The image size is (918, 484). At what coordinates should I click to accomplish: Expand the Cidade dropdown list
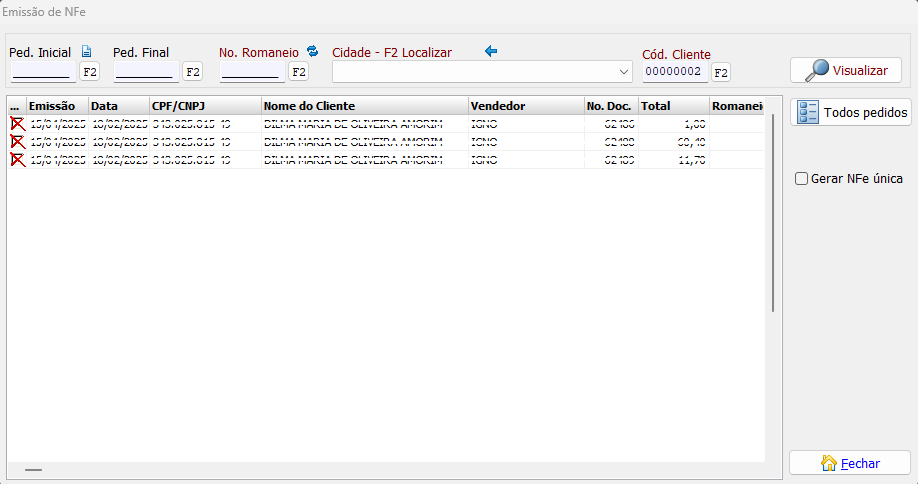click(624, 72)
